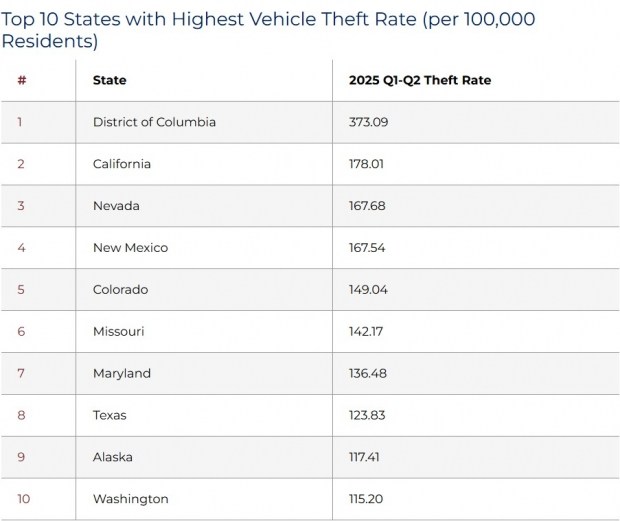The height and width of the screenshot is (521, 620).
Task: Select the California state cell
Action: (x=122, y=164)
